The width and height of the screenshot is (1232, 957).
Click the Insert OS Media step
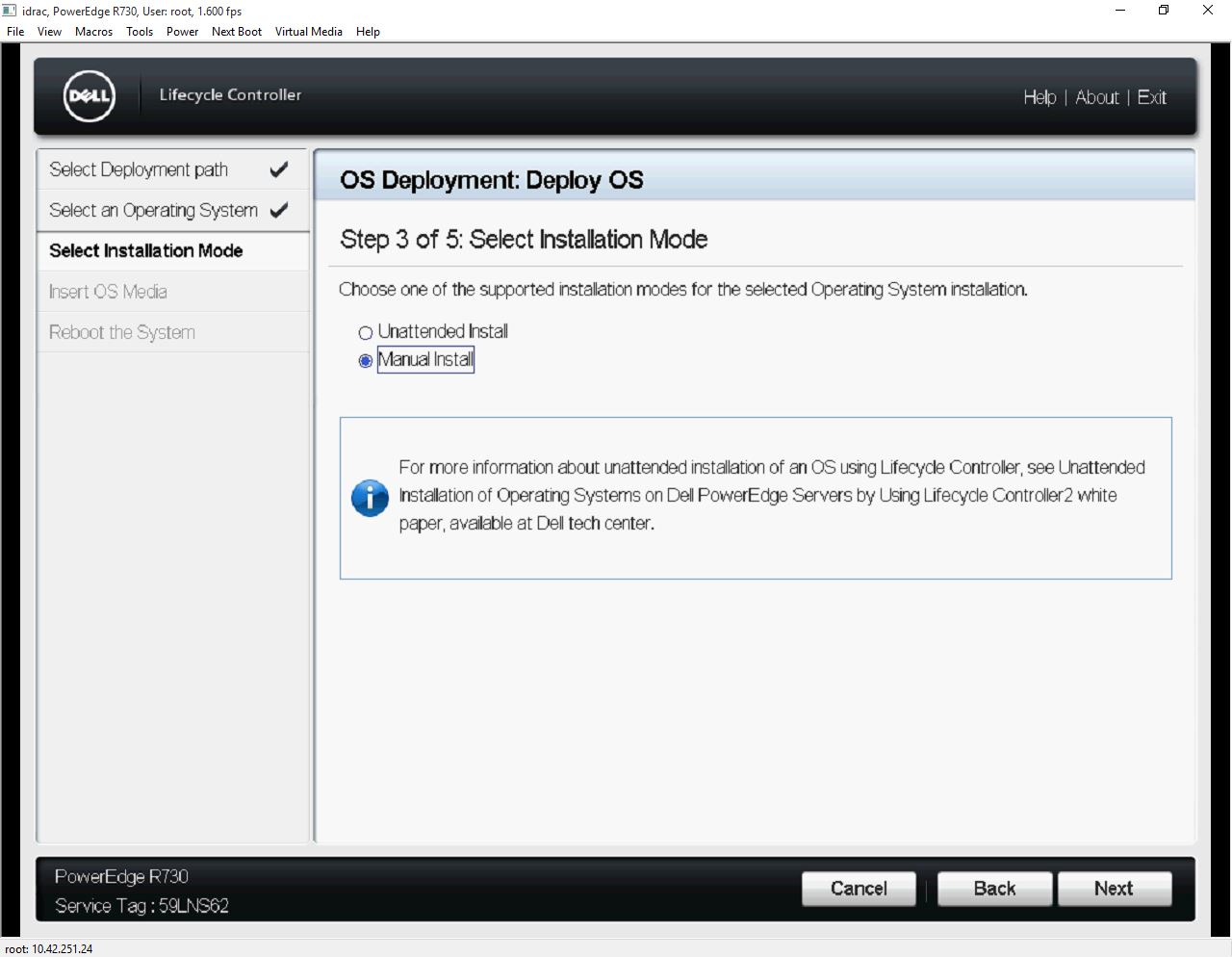click(173, 292)
